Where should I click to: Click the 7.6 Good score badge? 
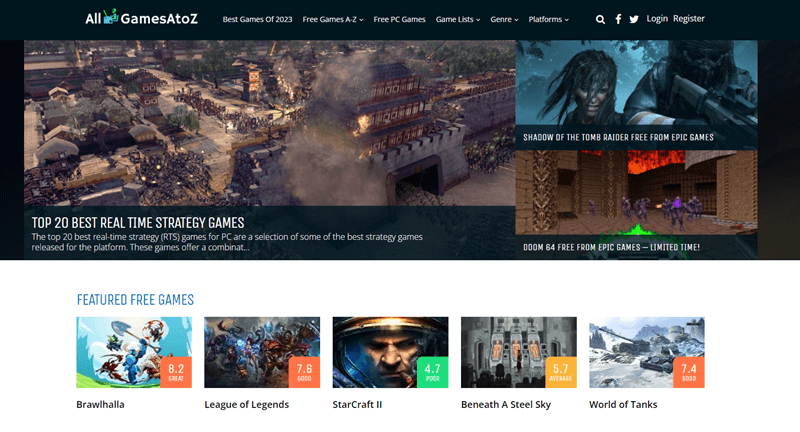point(304,372)
